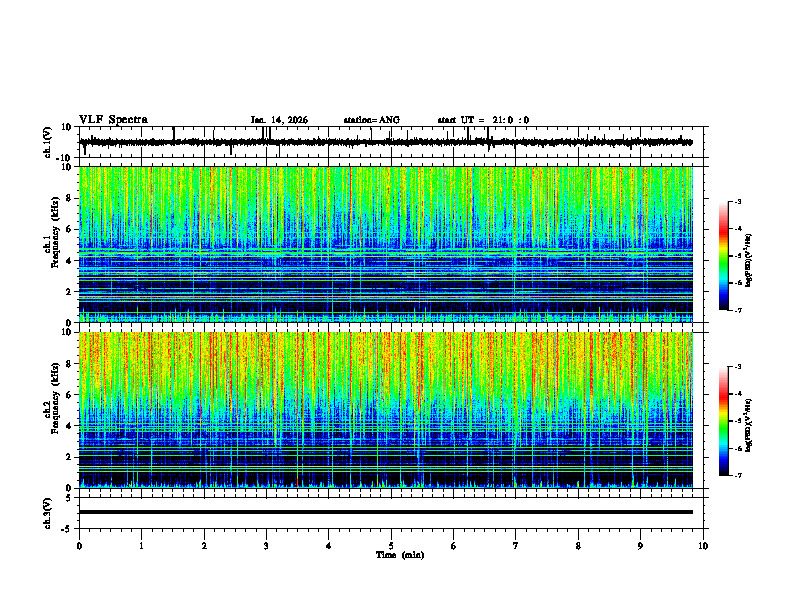Click the ch.1 voltage waveform trace
Viewport: 792px width, 612px height.
pyautogui.click(x=386, y=142)
